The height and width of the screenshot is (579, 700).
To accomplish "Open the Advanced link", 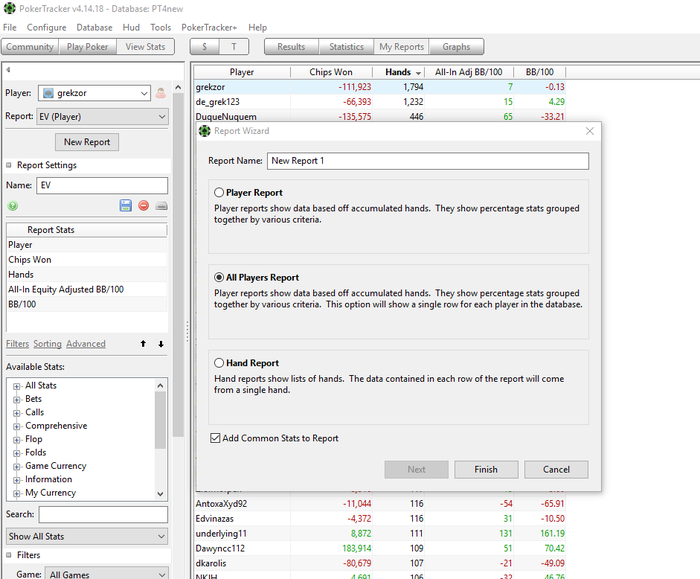I will tap(86, 344).
